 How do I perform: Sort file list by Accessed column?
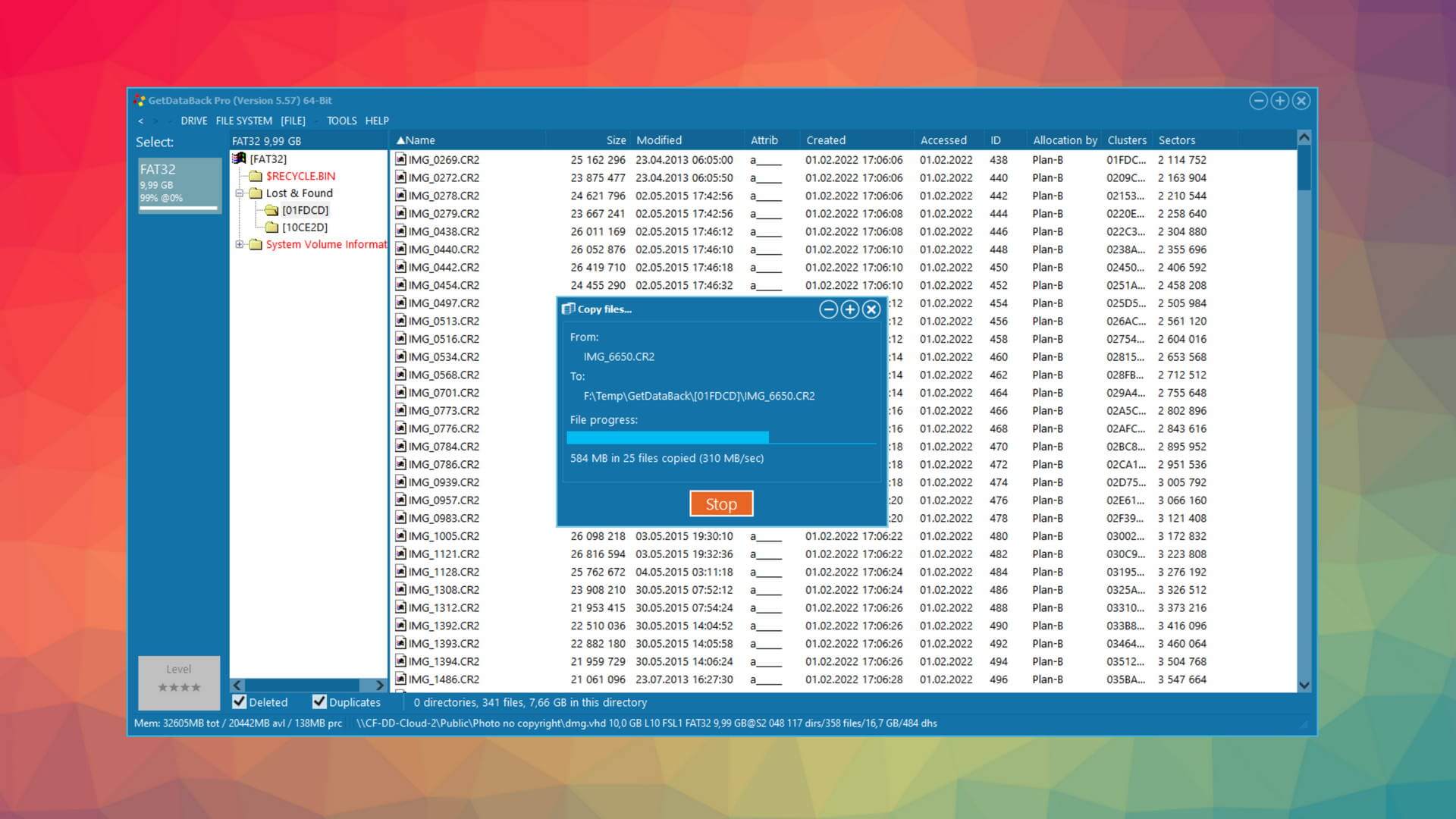click(949, 140)
